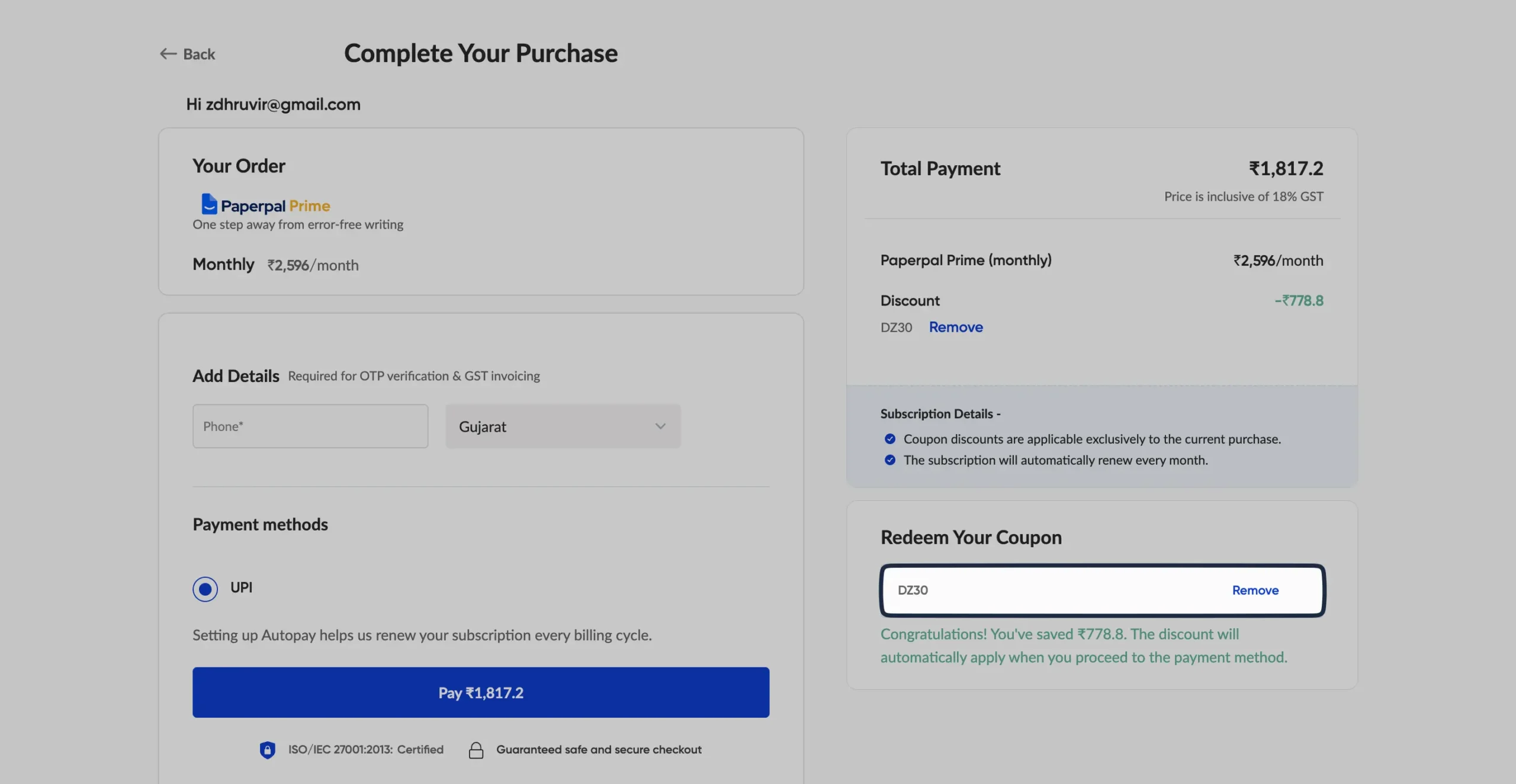Click the Paperpal Prime logo icon
1516x784 pixels.
(209, 204)
